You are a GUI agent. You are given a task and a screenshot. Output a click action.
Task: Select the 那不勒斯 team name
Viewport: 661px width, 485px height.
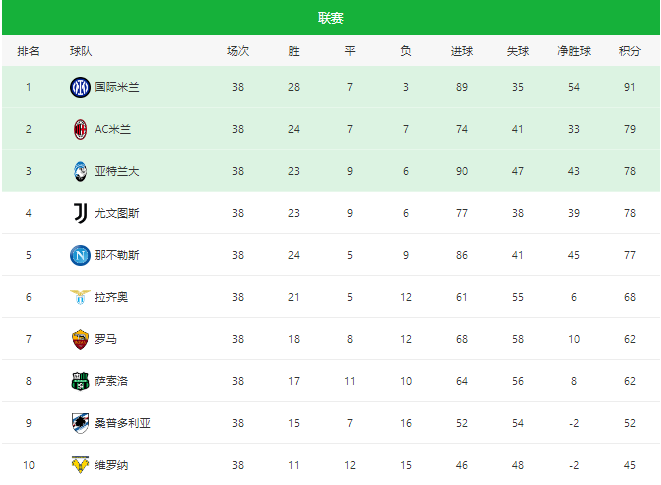[117, 255]
